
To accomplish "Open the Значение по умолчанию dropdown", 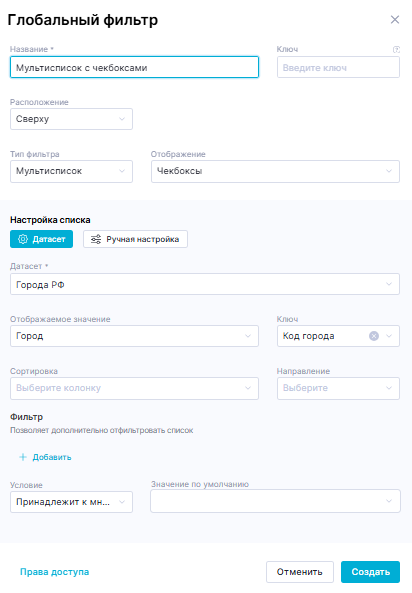I will coord(275,501).
